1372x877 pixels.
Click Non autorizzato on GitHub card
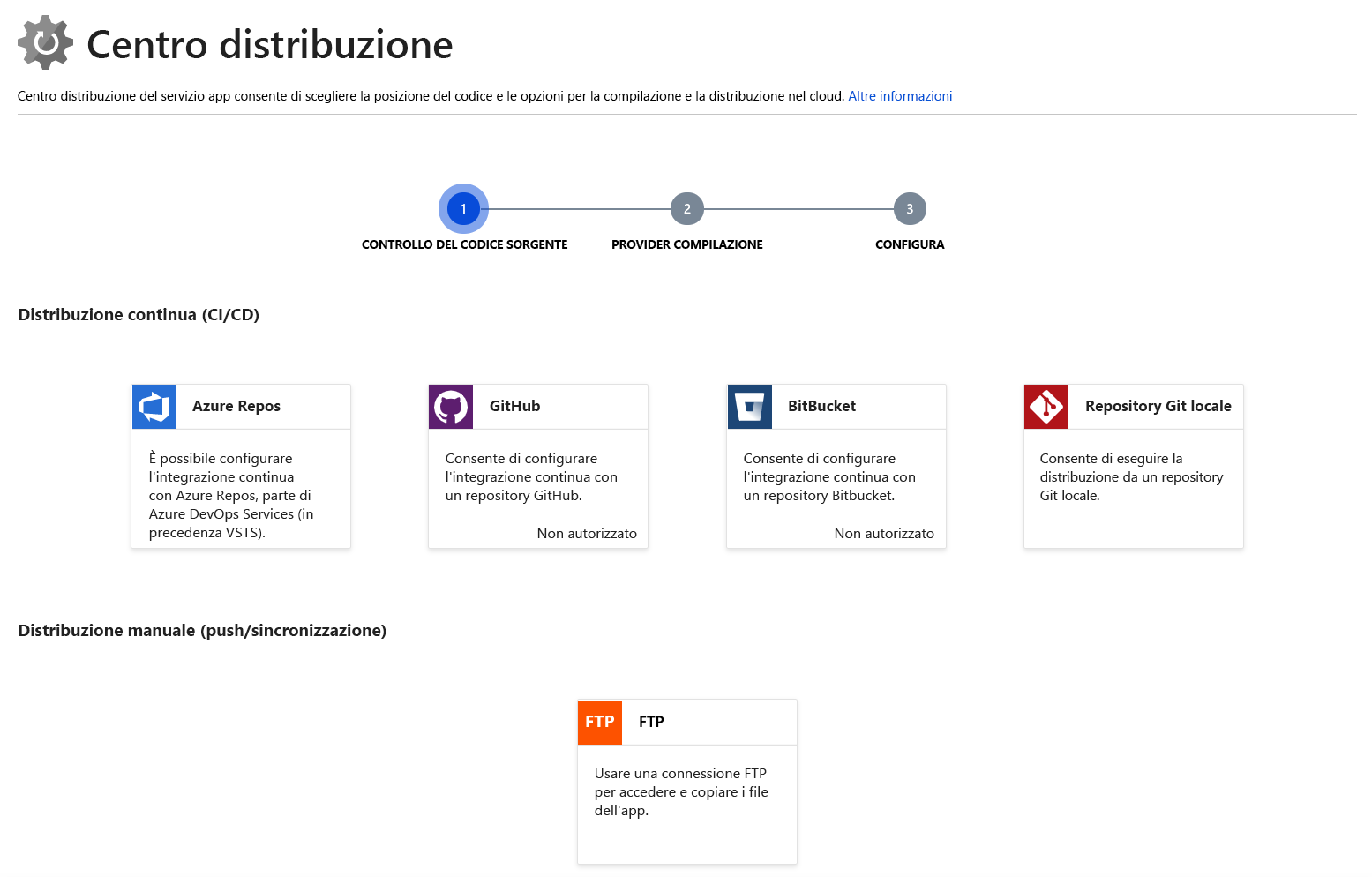coord(587,534)
